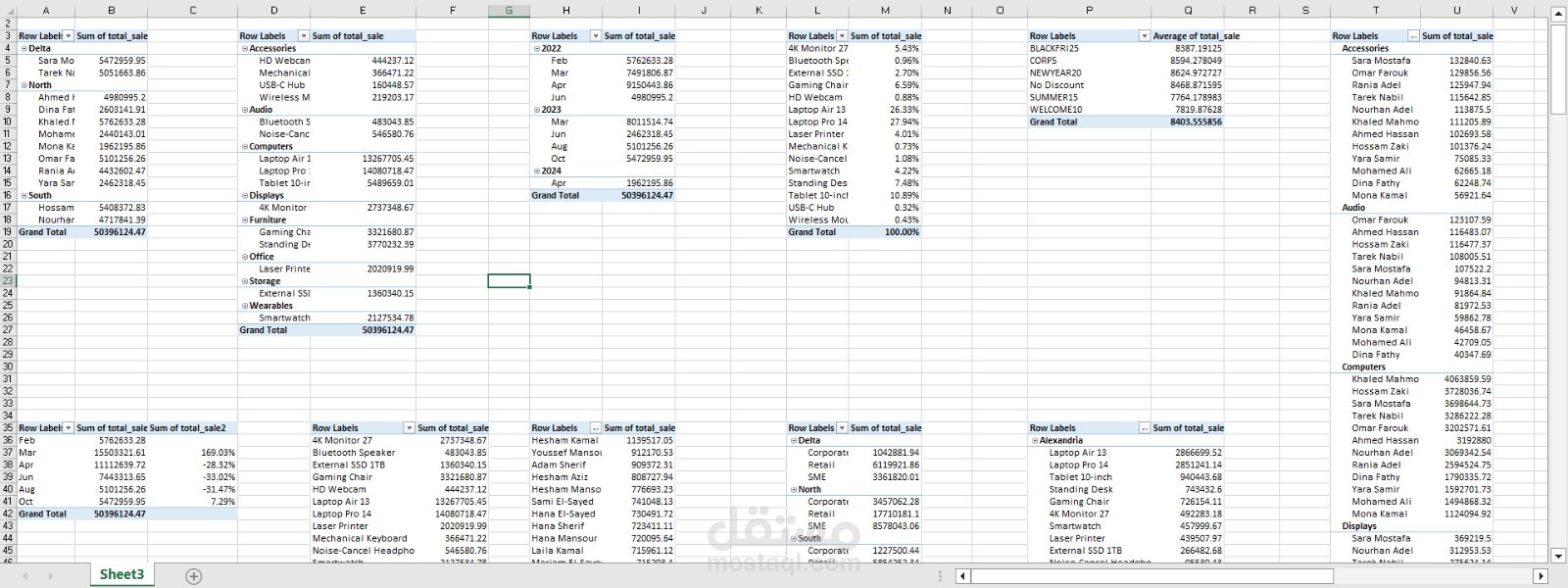Select the No Discount cell
The height and width of the screenshot is (588, 1568).
1090,85
